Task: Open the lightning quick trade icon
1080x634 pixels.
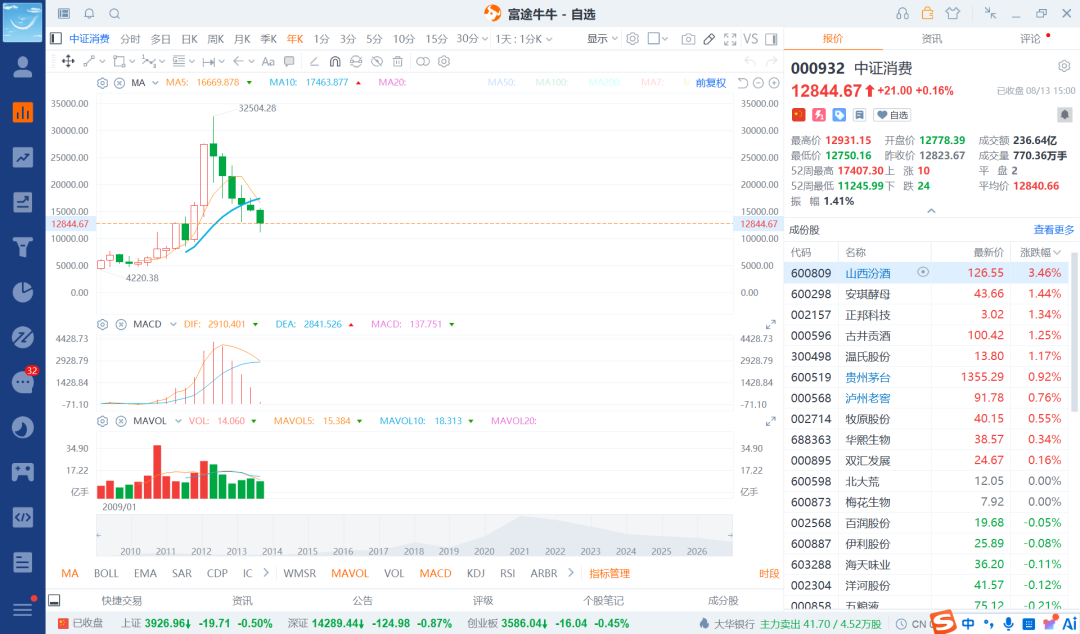Action: (x=819, y=115)
